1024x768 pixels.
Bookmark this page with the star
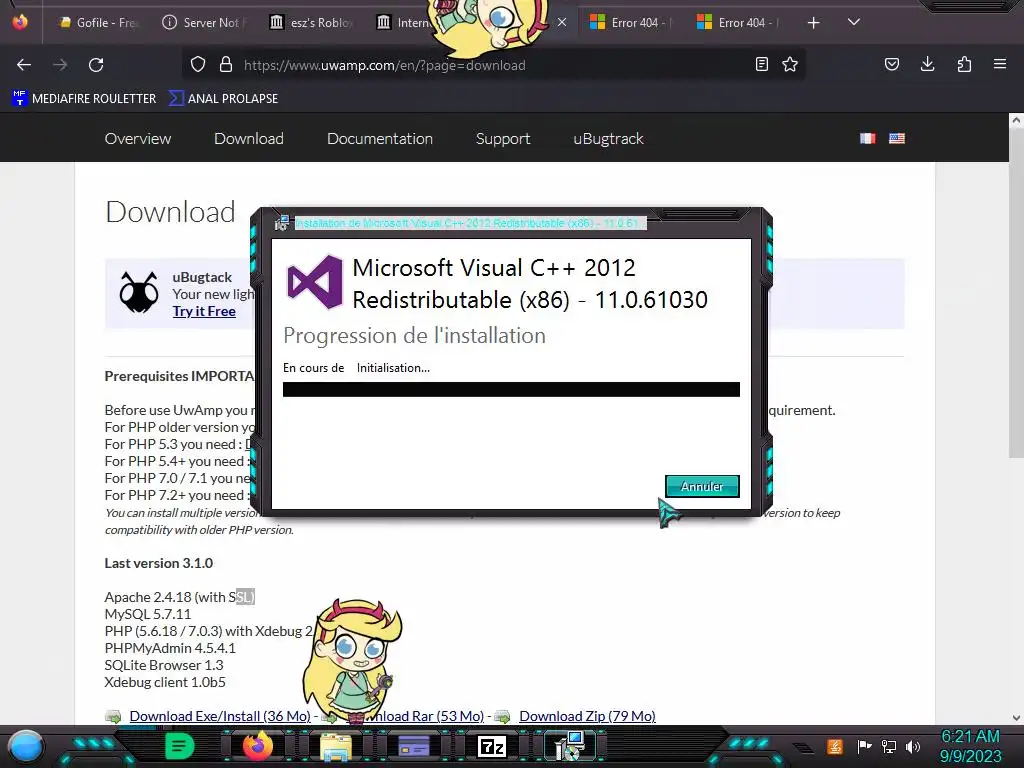(x=790, y=65)
